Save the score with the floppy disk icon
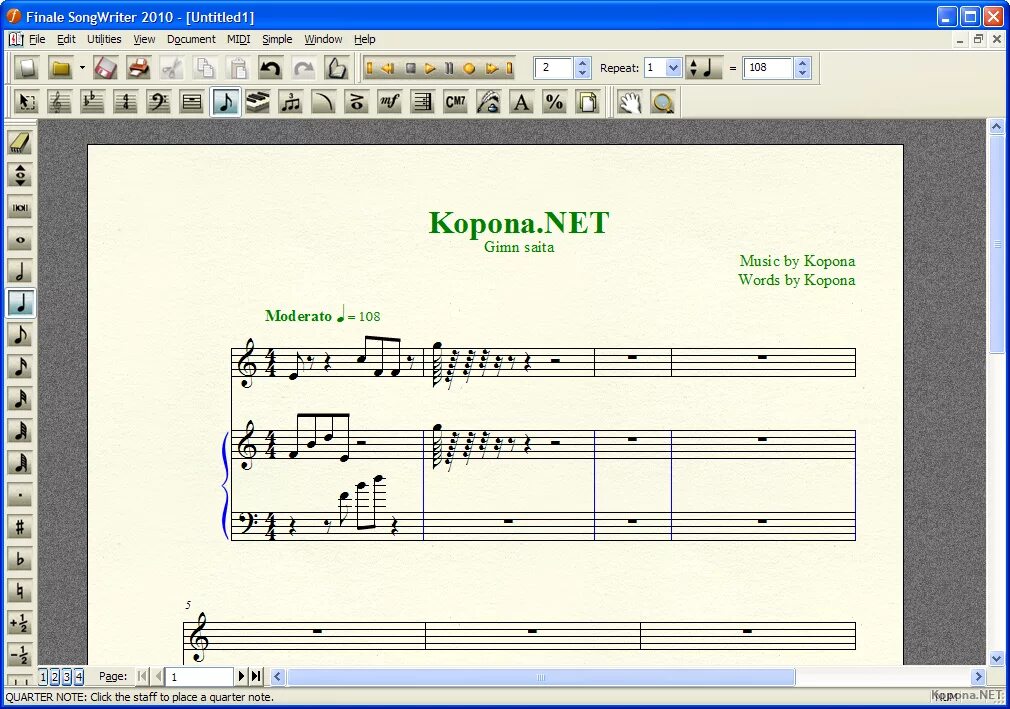Image resolution: width=1010 pixels, height=709 pixels. tap(106, 68)
